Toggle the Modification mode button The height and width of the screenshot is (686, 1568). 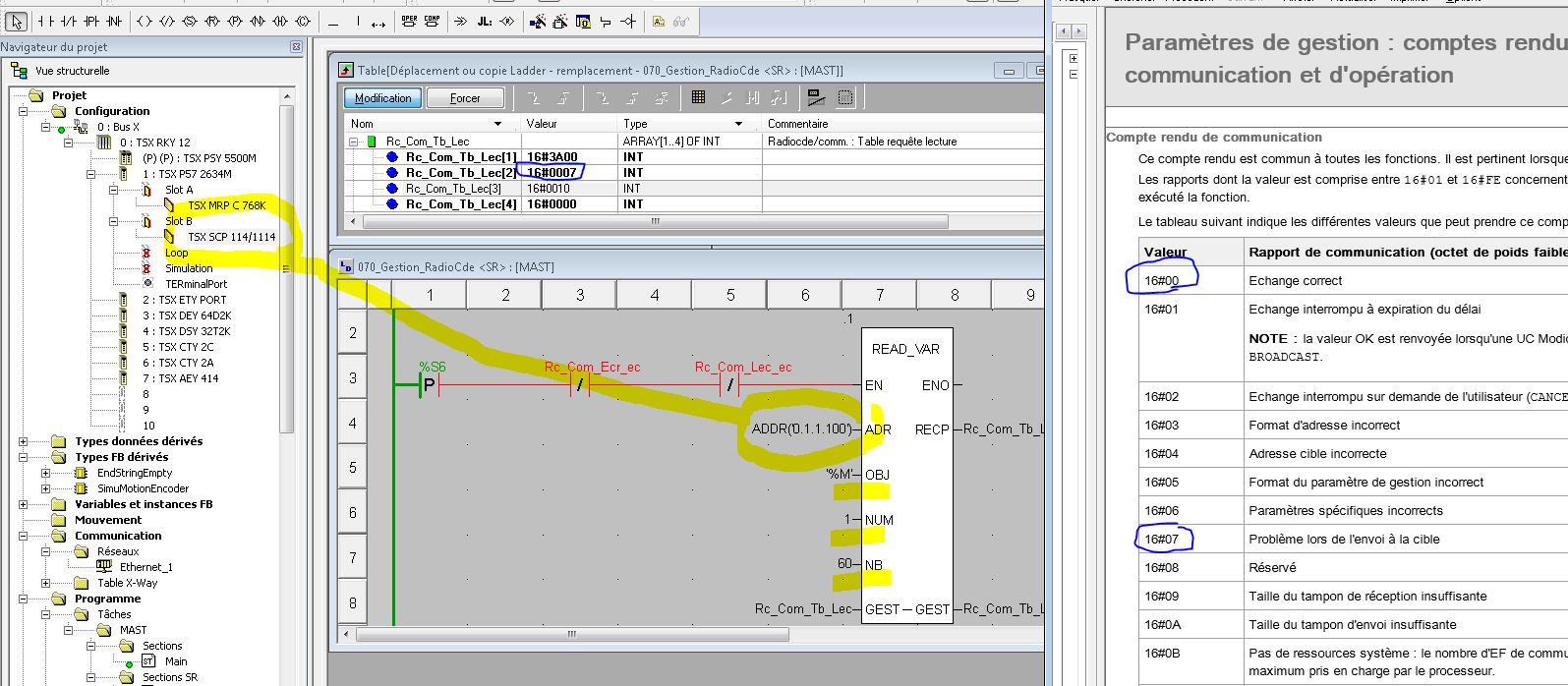click(382, 98)
